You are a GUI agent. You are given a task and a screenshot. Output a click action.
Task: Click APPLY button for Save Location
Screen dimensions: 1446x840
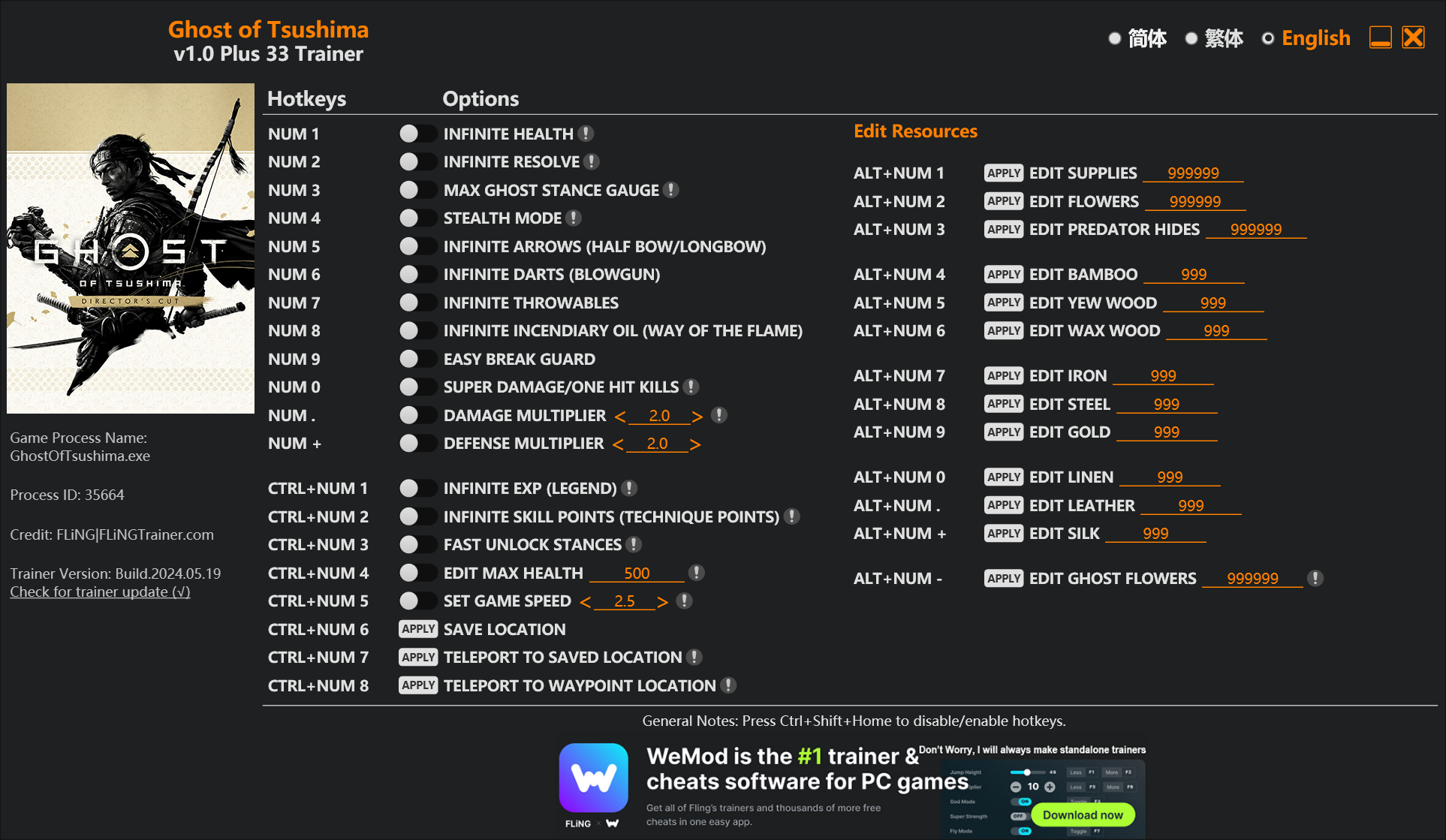pyautogui.click(x=417, y=629)
